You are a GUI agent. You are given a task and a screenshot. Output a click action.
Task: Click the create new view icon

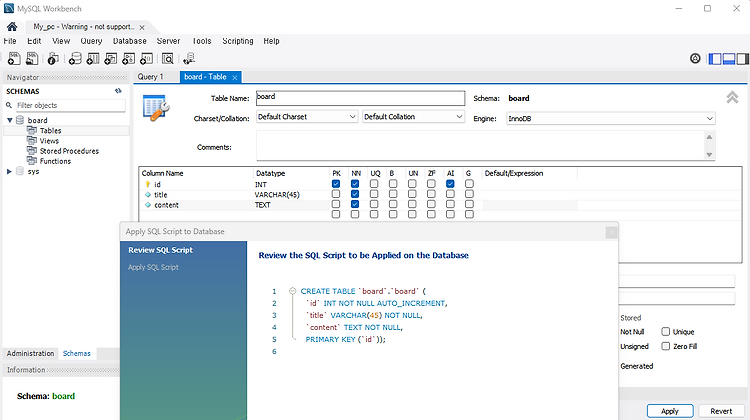coord(110,58)
